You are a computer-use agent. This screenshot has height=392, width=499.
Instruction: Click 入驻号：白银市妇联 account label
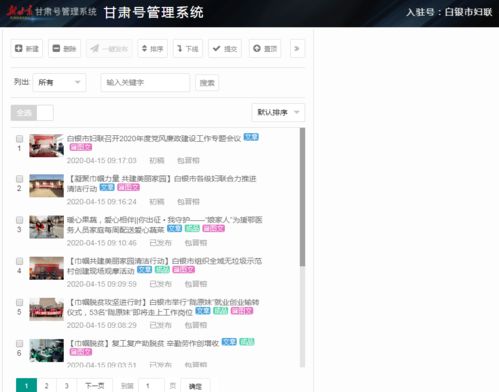(x=449, y=12)
